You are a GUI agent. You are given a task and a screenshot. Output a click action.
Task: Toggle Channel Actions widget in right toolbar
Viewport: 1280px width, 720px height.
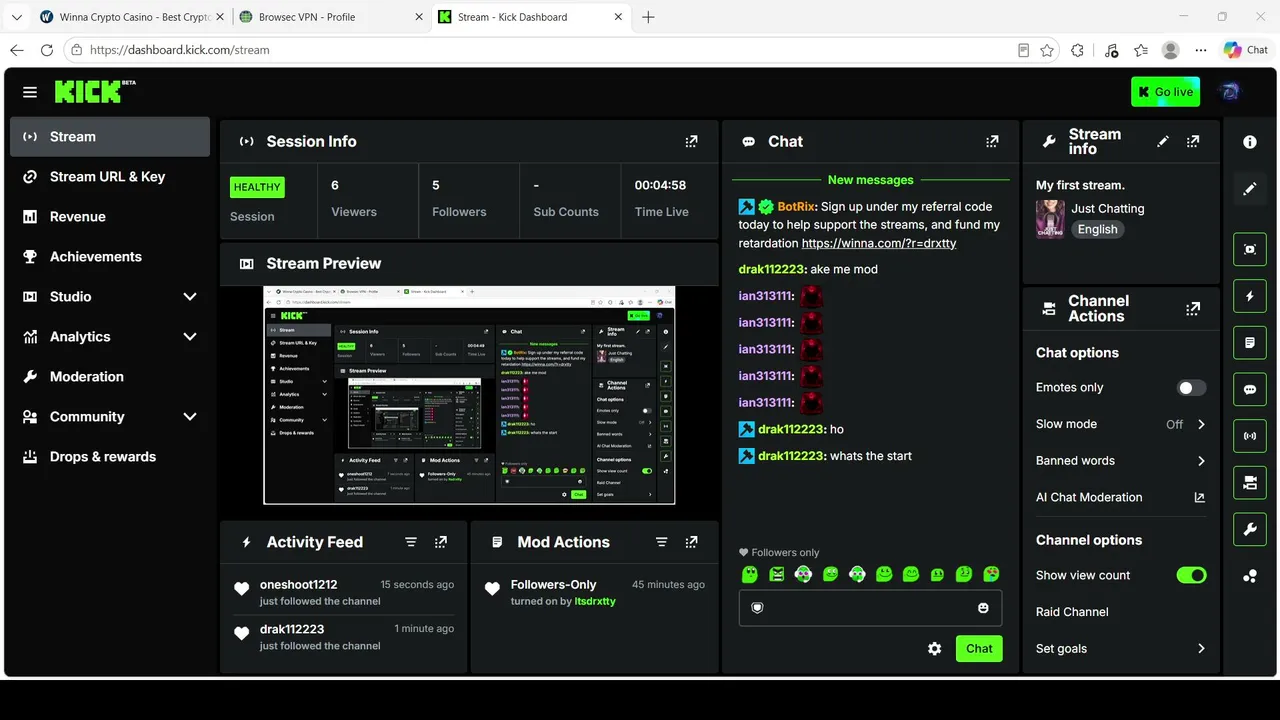(1250, 483)
